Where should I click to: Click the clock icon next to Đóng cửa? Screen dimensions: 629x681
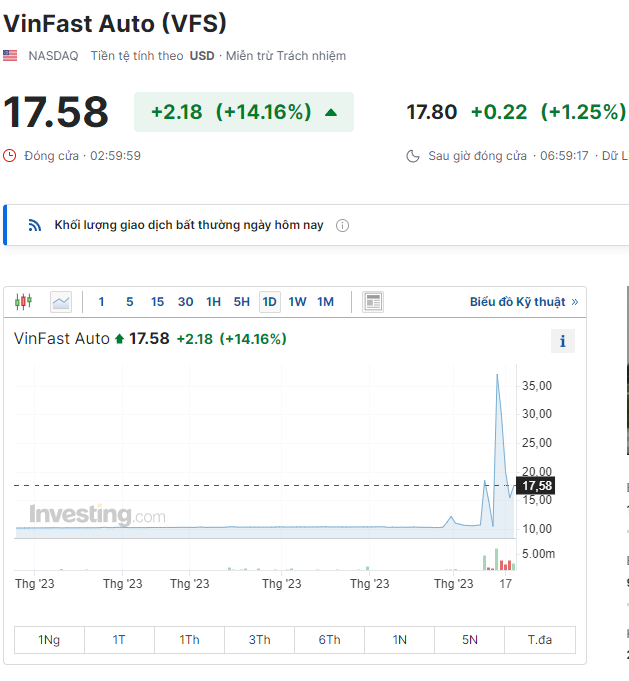pyautogui.click(x=10, y=156)
